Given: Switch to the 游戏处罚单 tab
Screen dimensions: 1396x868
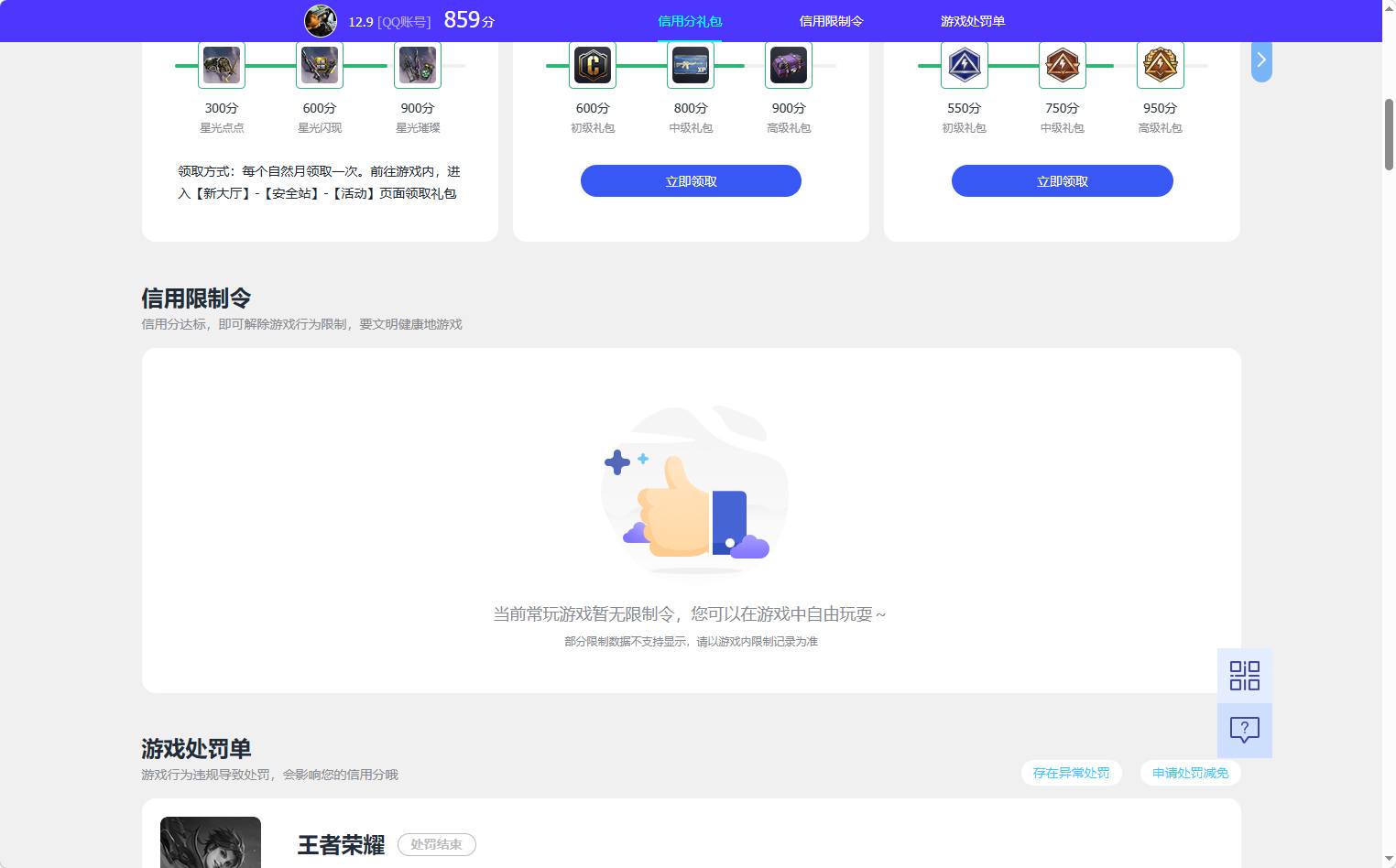Looking at the screenshot, I should (970, 20).
